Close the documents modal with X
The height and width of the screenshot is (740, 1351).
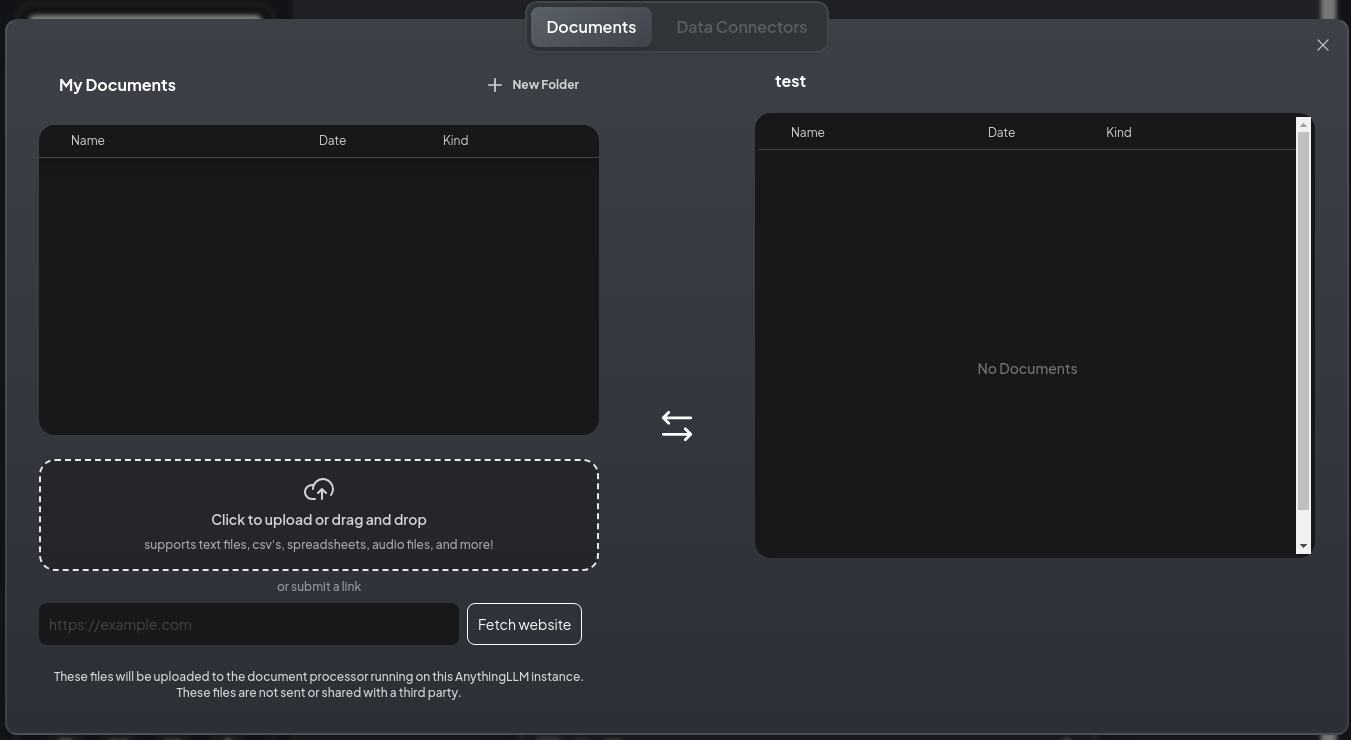point(1323,45)
